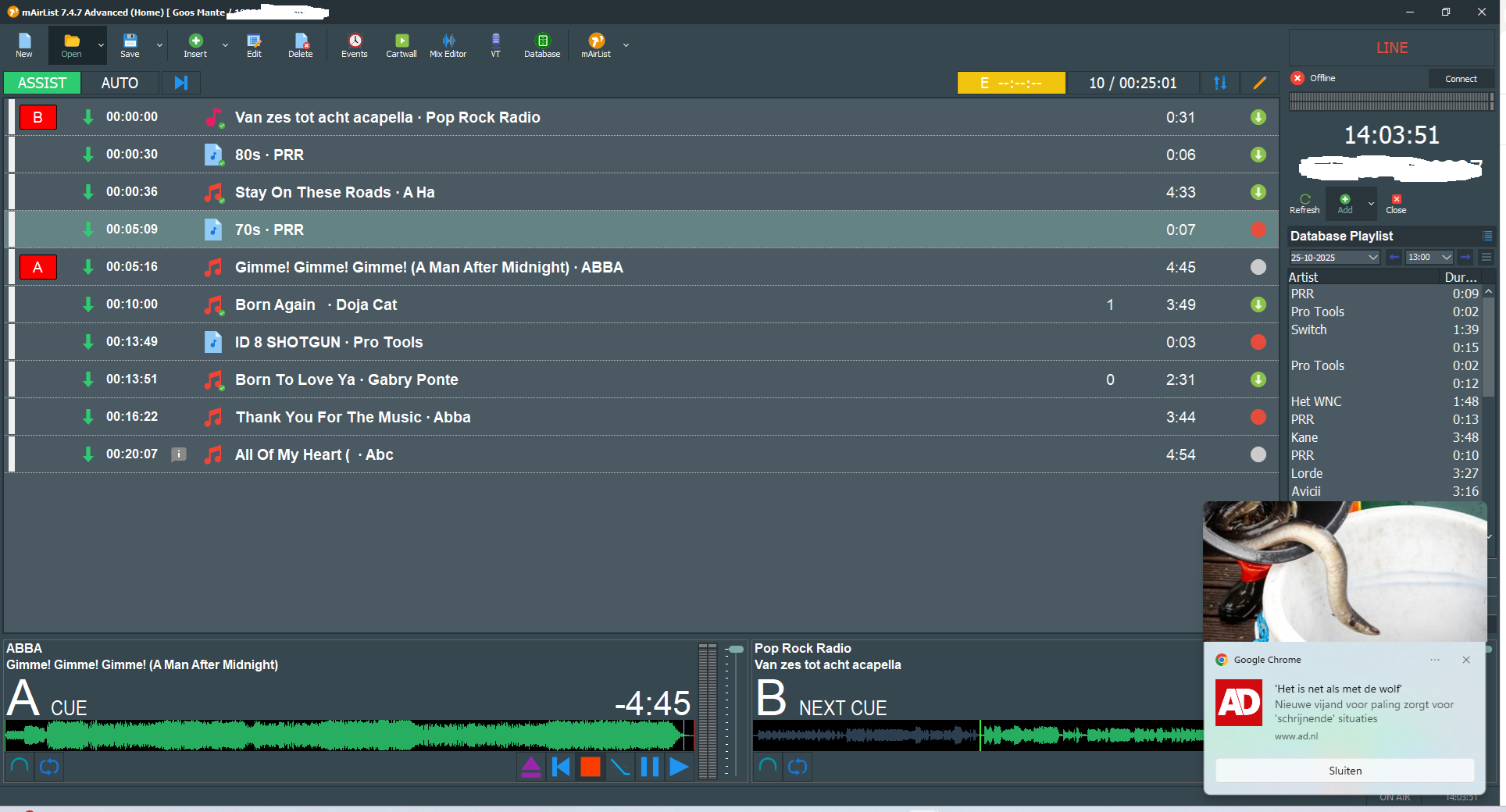Open the Events scheduler icon
The width and height of the screenshot is (1506, 812).
click(x=354, y=45)
